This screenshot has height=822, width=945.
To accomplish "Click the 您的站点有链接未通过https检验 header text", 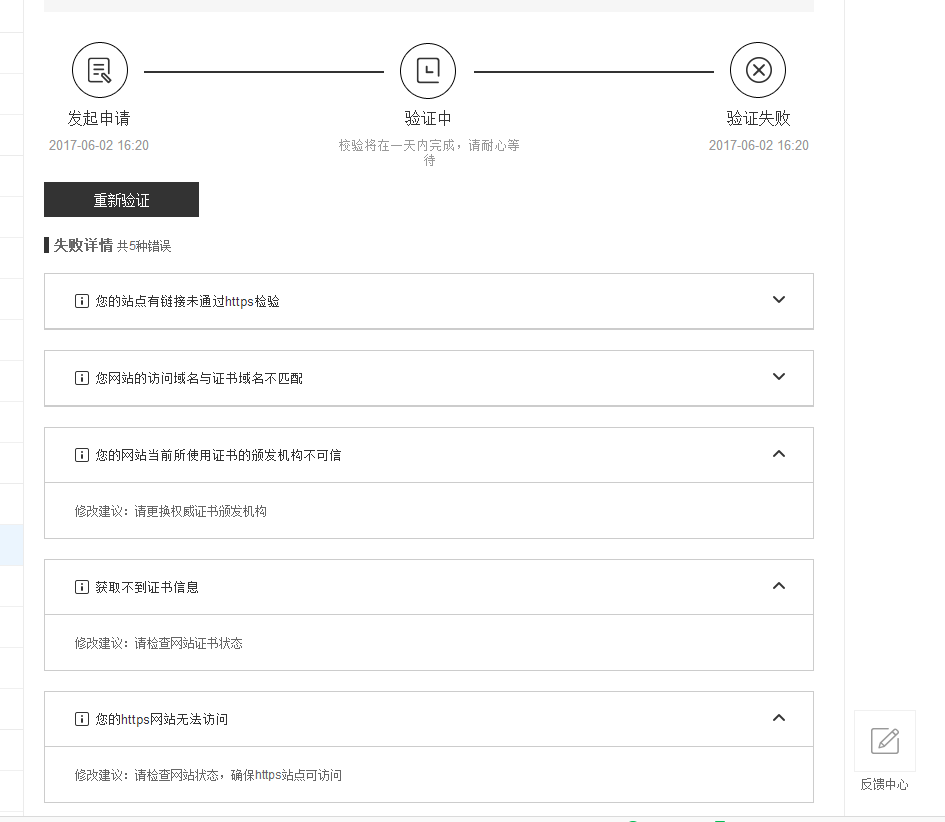I will (x=187, y=301).
